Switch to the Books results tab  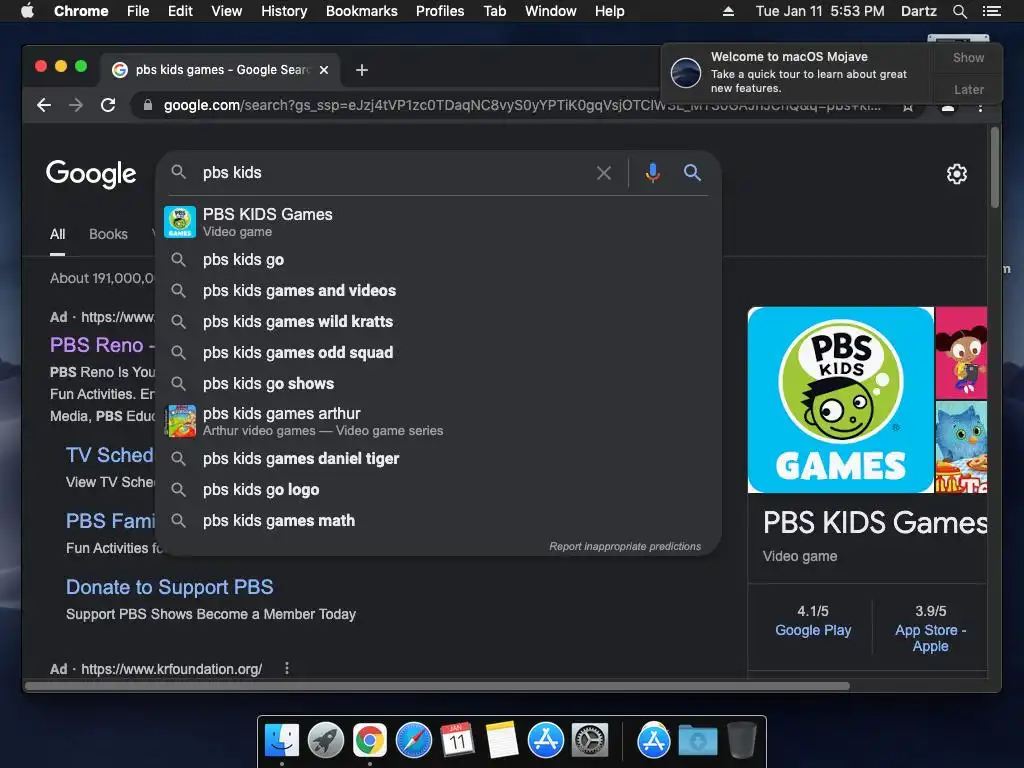[108, 234]
